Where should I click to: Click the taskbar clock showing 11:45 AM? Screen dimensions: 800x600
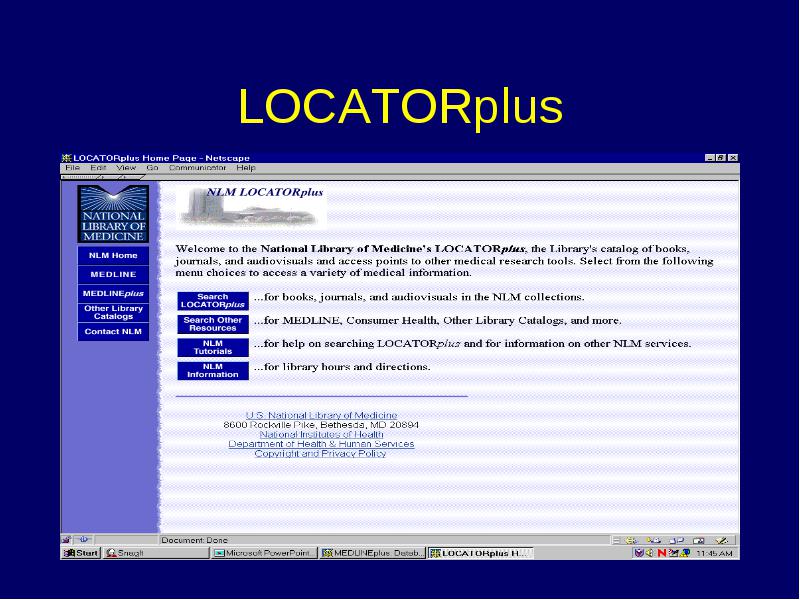714,554
